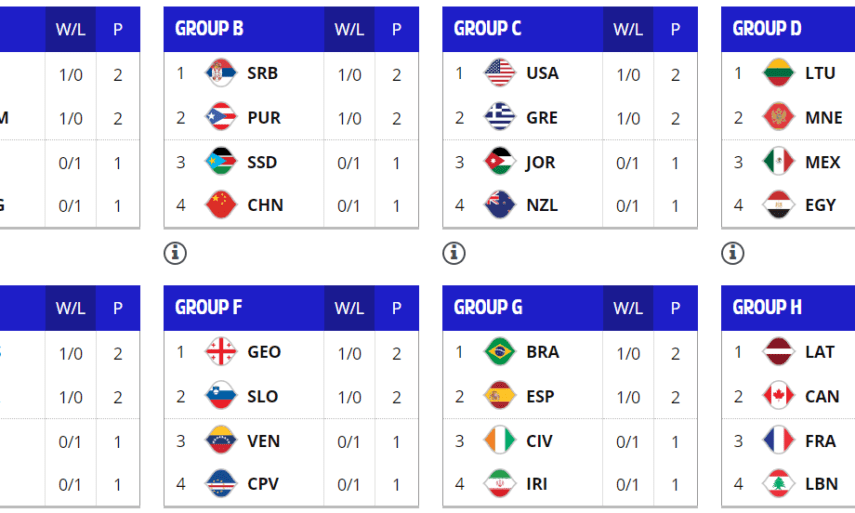Viewport: 855px width, 513px height.
Task: Click the Serbia flag icon
Action: point(220,73)
